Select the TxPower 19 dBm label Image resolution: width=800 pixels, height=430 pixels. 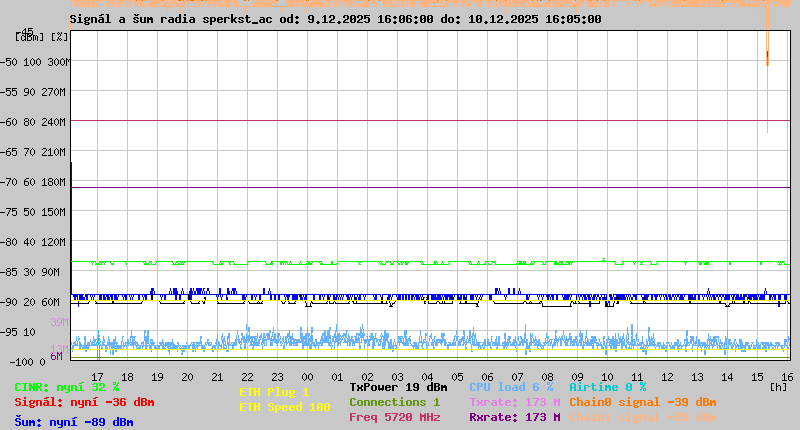tap(398, 387)
